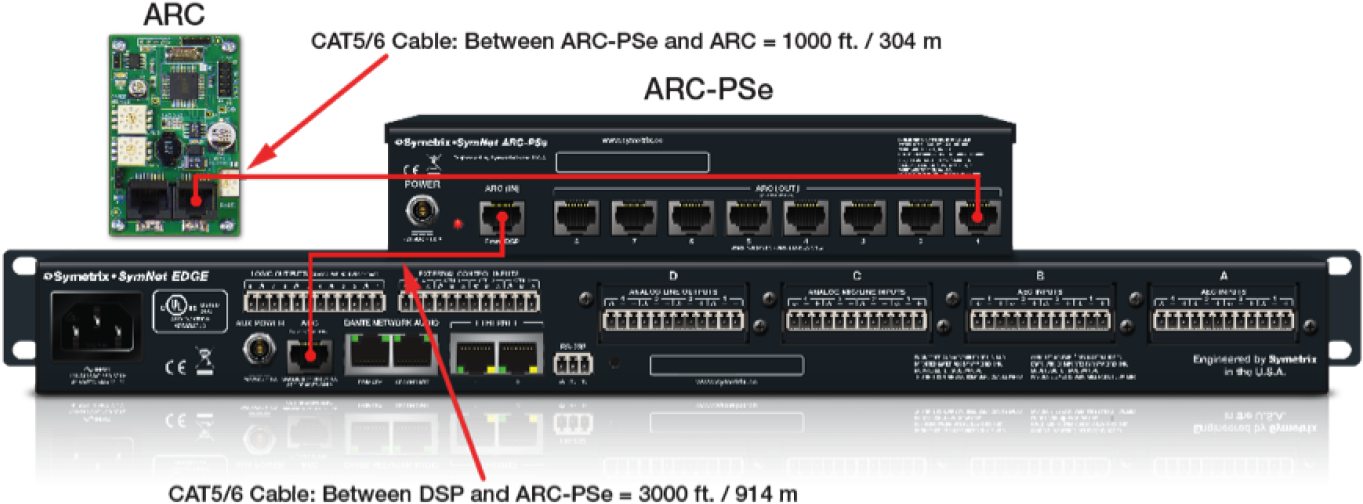Select ARC (OUT) port 7 on ARC-PSe
This screenshot has width=1363, height=504.
point(633,217)
